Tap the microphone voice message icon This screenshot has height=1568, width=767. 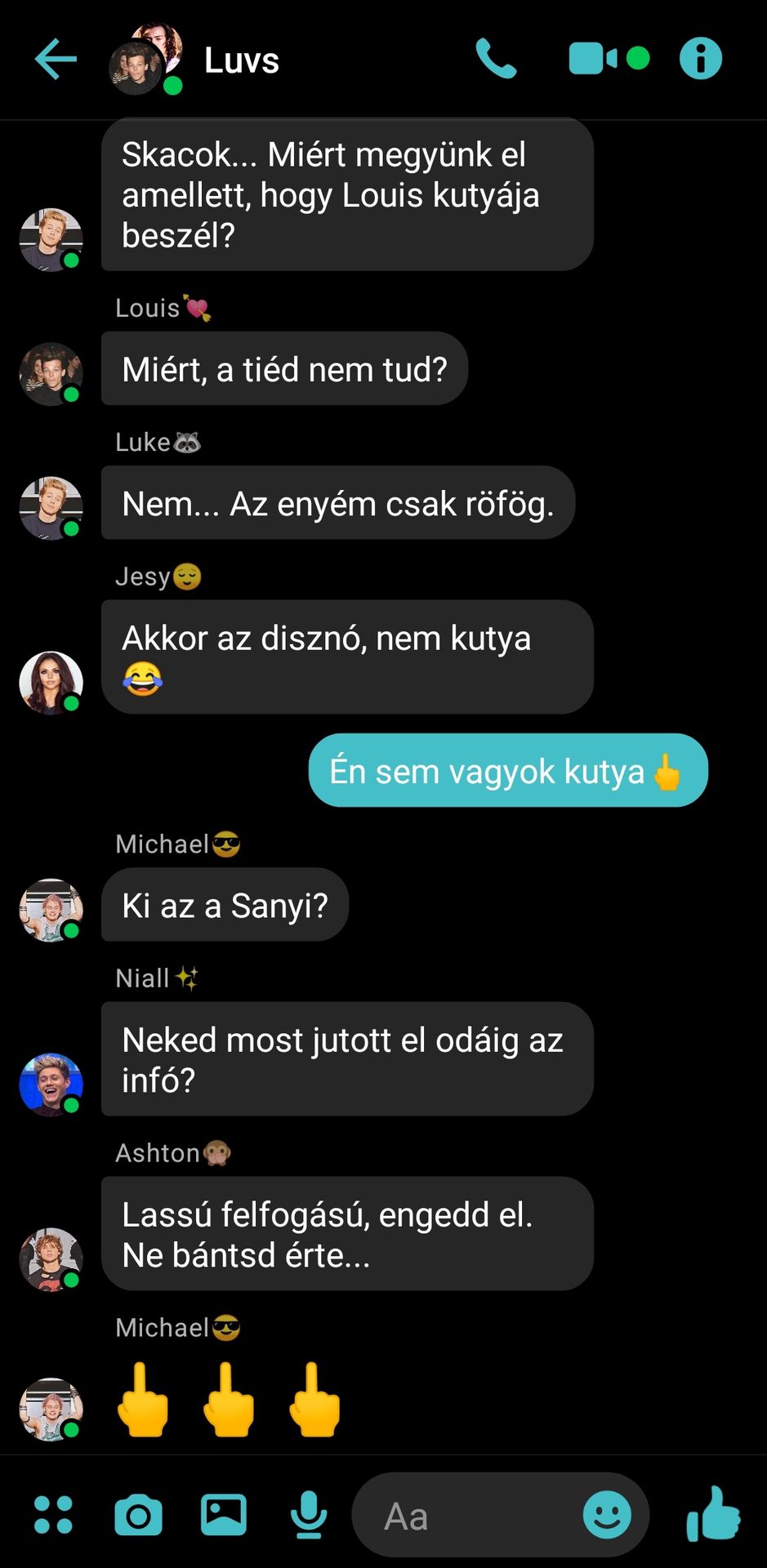coord(309,1515)
